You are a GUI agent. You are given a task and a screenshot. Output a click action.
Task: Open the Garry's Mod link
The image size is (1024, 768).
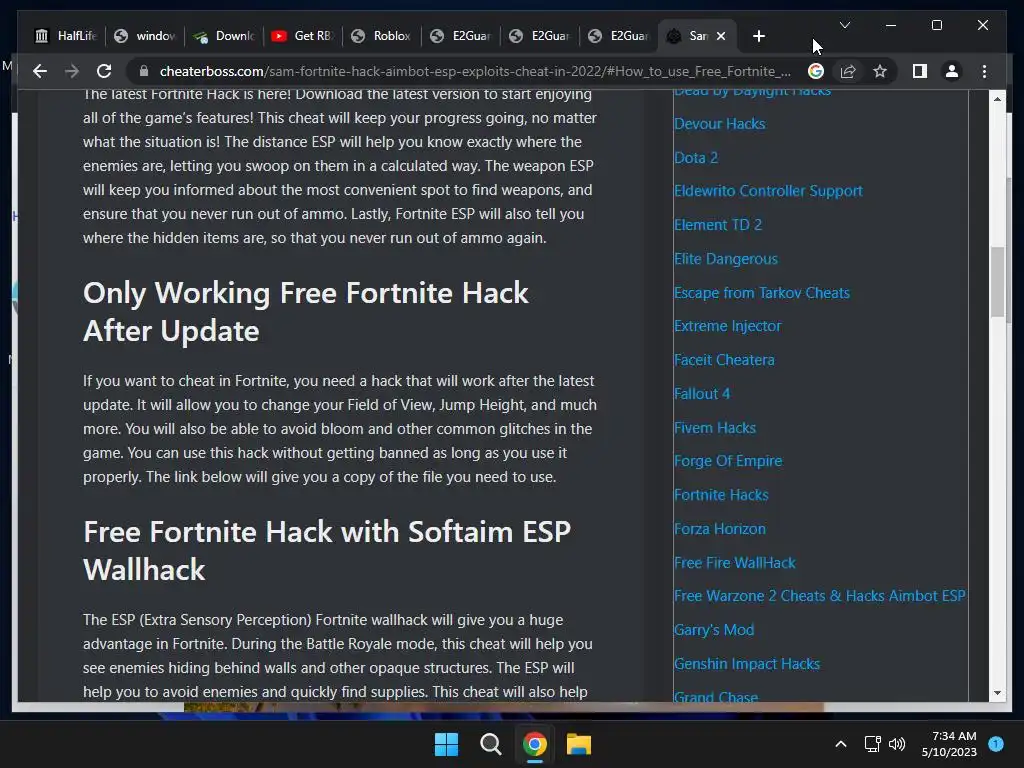(714, 630)
